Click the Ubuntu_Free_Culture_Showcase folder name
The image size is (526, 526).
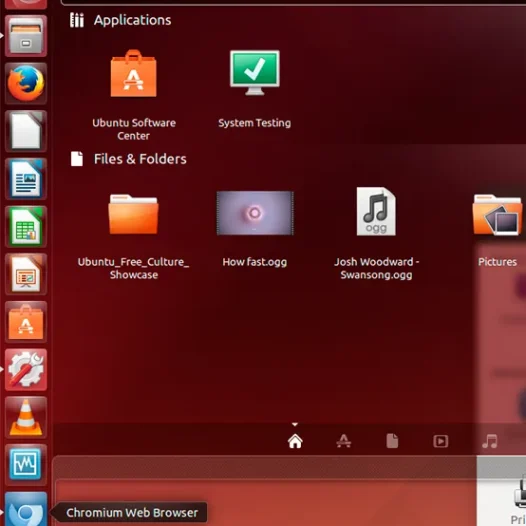(x=134, y=268)
